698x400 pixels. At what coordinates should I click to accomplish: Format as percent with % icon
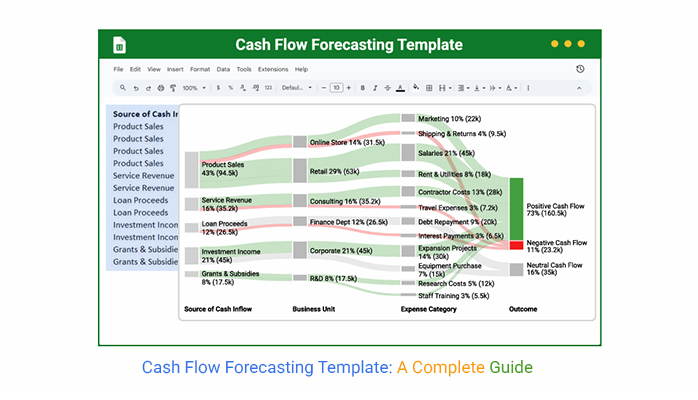click(x=231, y=87)
